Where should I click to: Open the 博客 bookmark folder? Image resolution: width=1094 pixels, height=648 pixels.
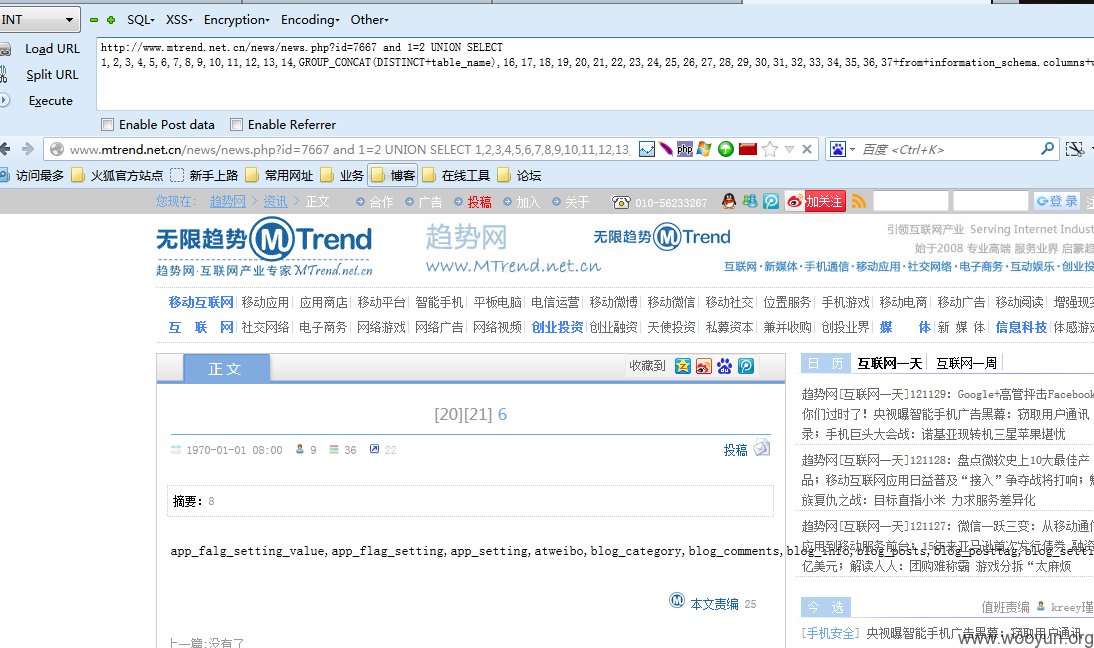point(394,176)
